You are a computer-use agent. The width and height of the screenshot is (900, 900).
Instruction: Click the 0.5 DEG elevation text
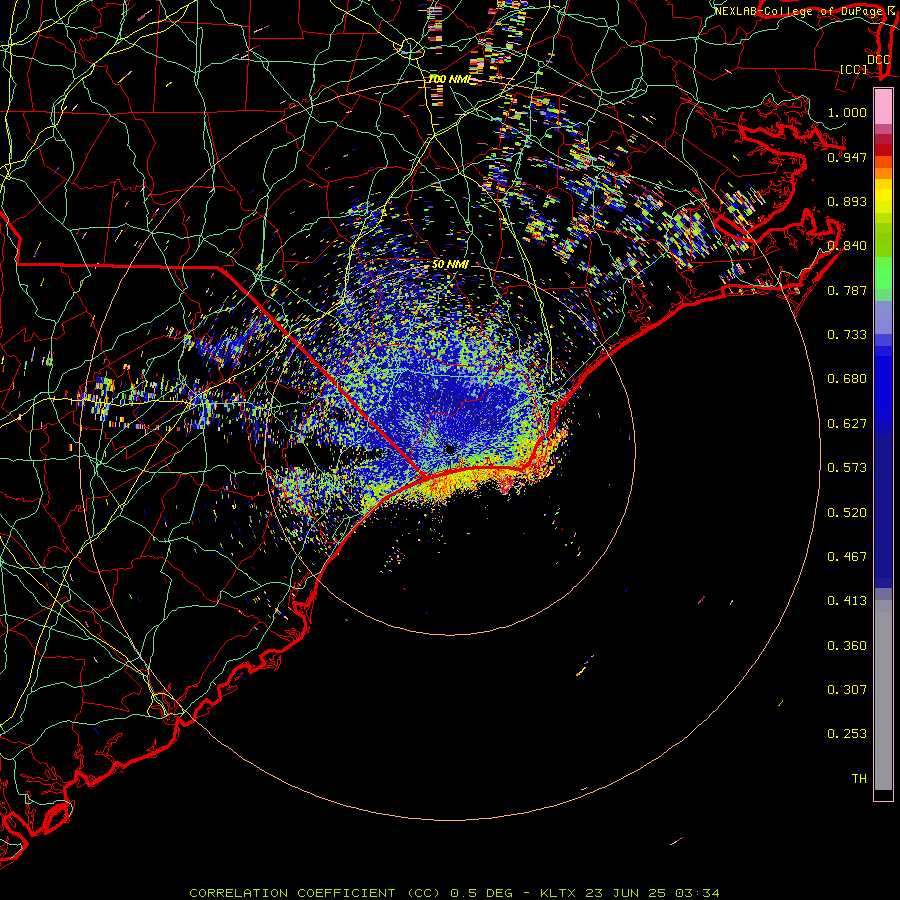482,893
